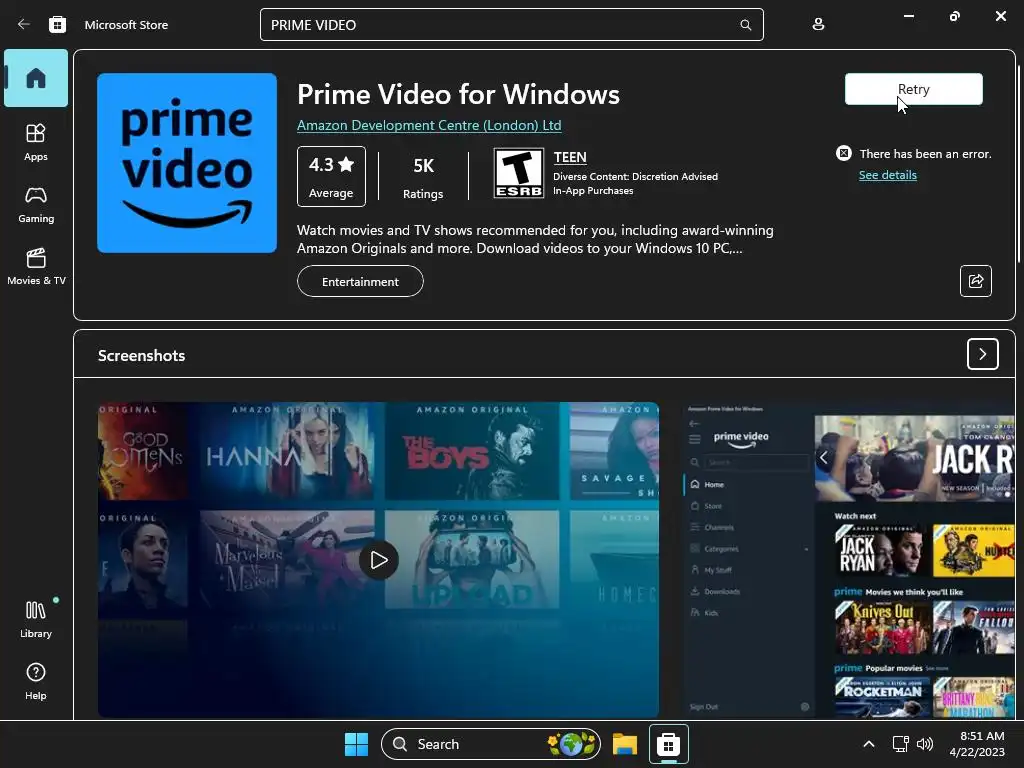Open File Explorer from taskbar
The height and width of the screenshot is (768, 1024).
click(625, 744)
